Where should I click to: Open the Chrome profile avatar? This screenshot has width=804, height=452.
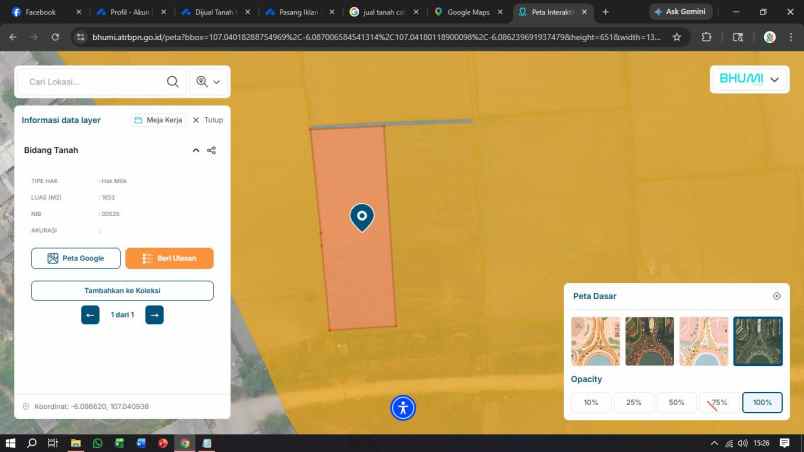pos(770,37)
